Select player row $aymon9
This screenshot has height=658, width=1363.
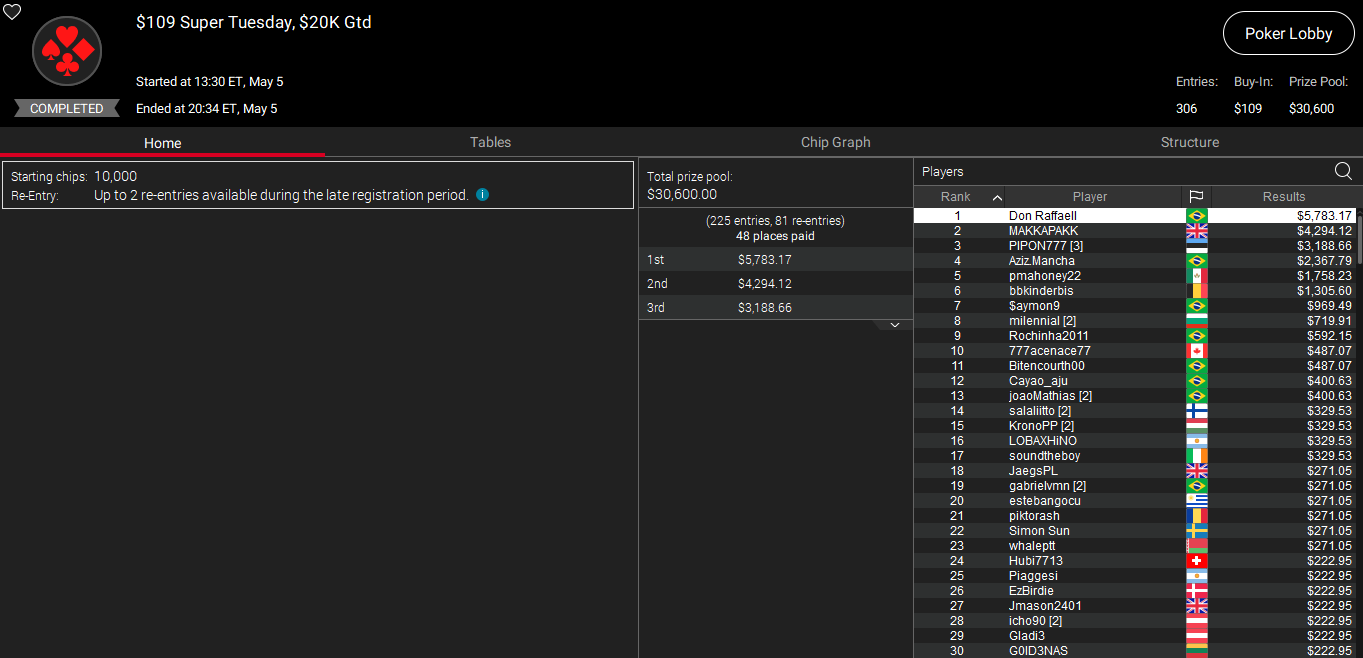(1135, 306)
